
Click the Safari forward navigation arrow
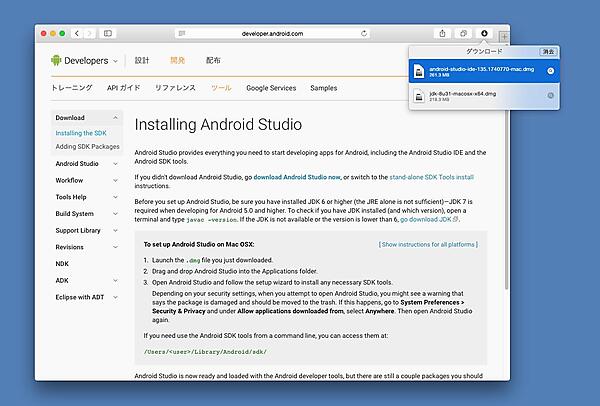tap(90, 33)
